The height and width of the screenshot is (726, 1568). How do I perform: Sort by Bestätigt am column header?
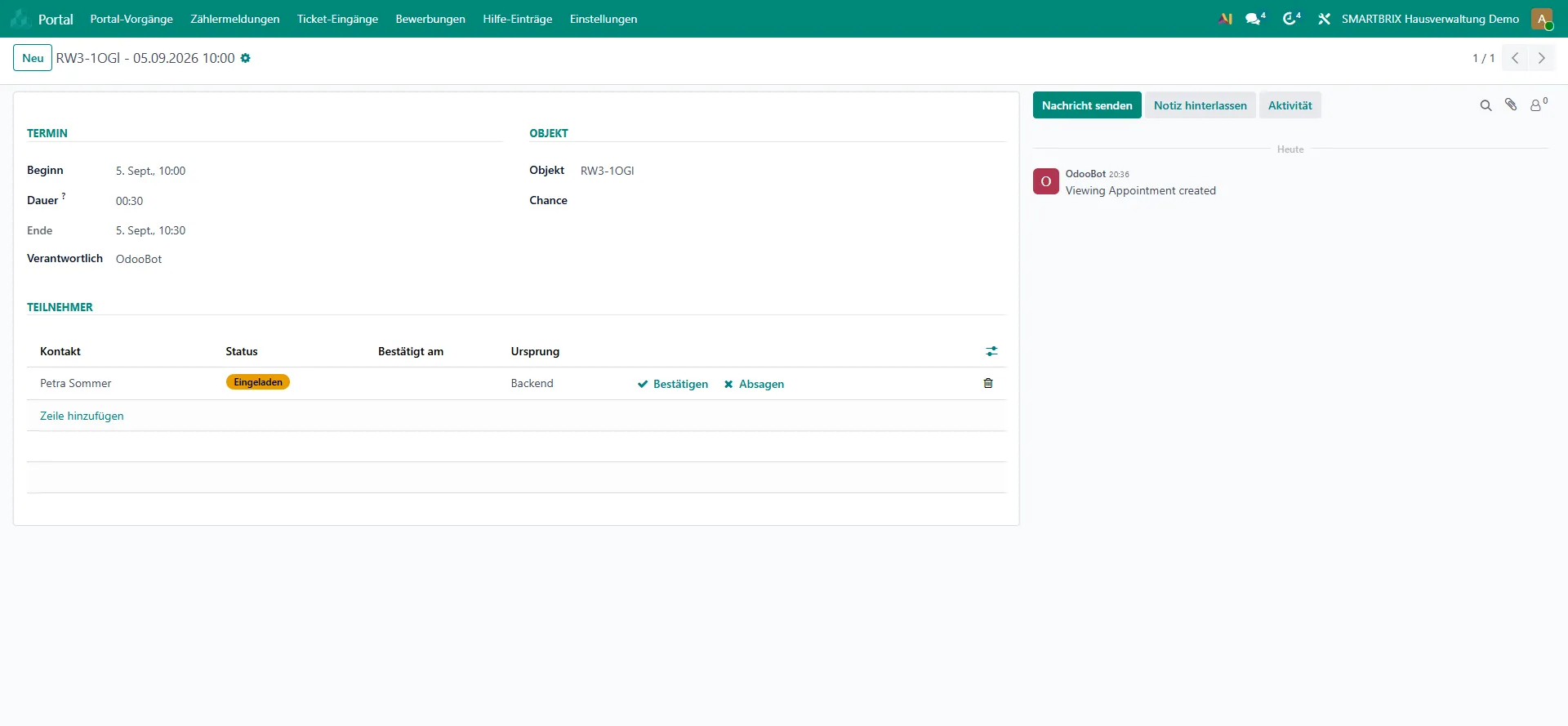pyautogui.click(x=411, y=351)
